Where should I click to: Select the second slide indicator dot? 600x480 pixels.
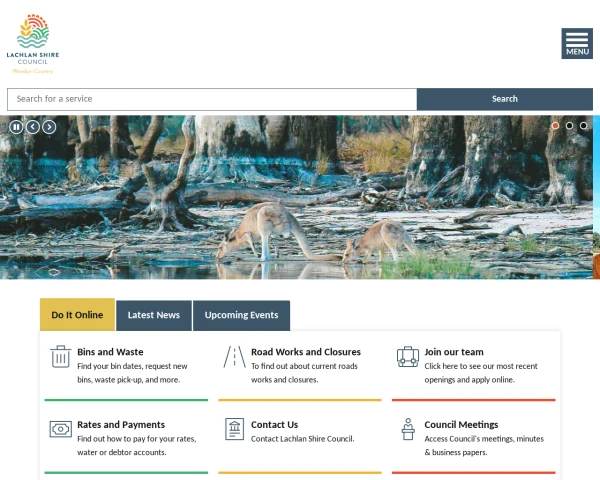pyautogui.click(x=569, y=126)
